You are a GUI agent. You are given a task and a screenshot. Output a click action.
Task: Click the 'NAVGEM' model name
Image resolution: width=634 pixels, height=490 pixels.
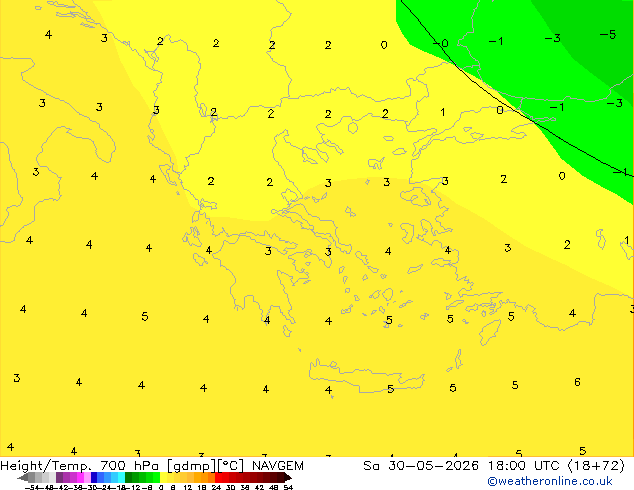tap(278, 466)
